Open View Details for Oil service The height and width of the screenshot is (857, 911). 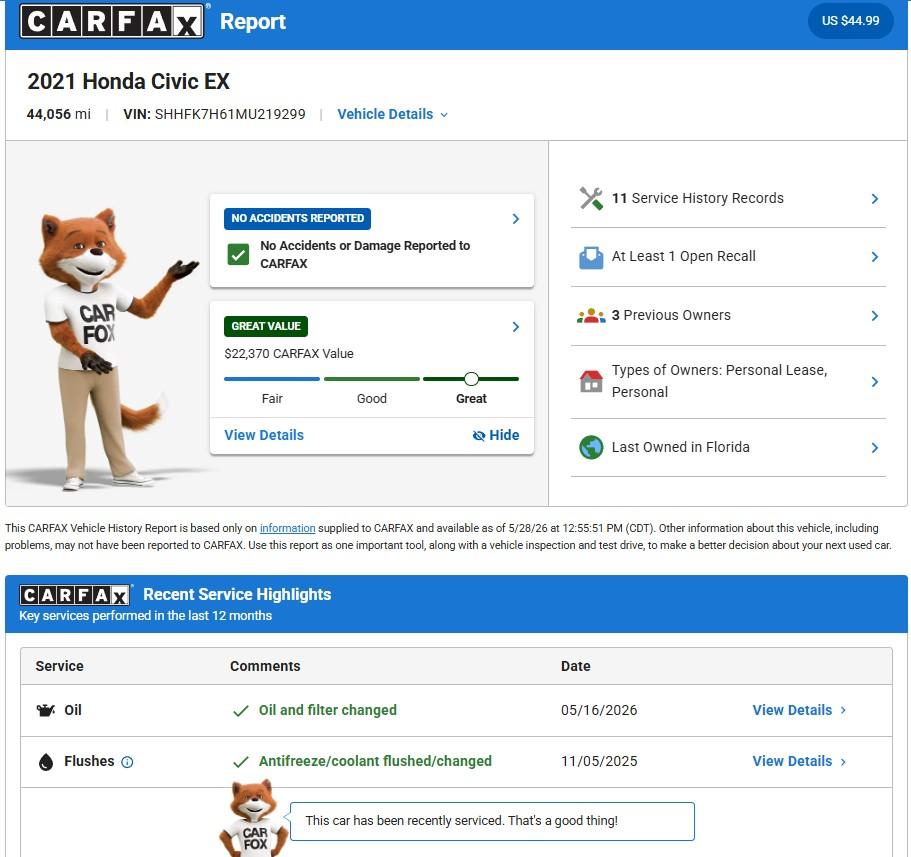(x=799, y=710)
